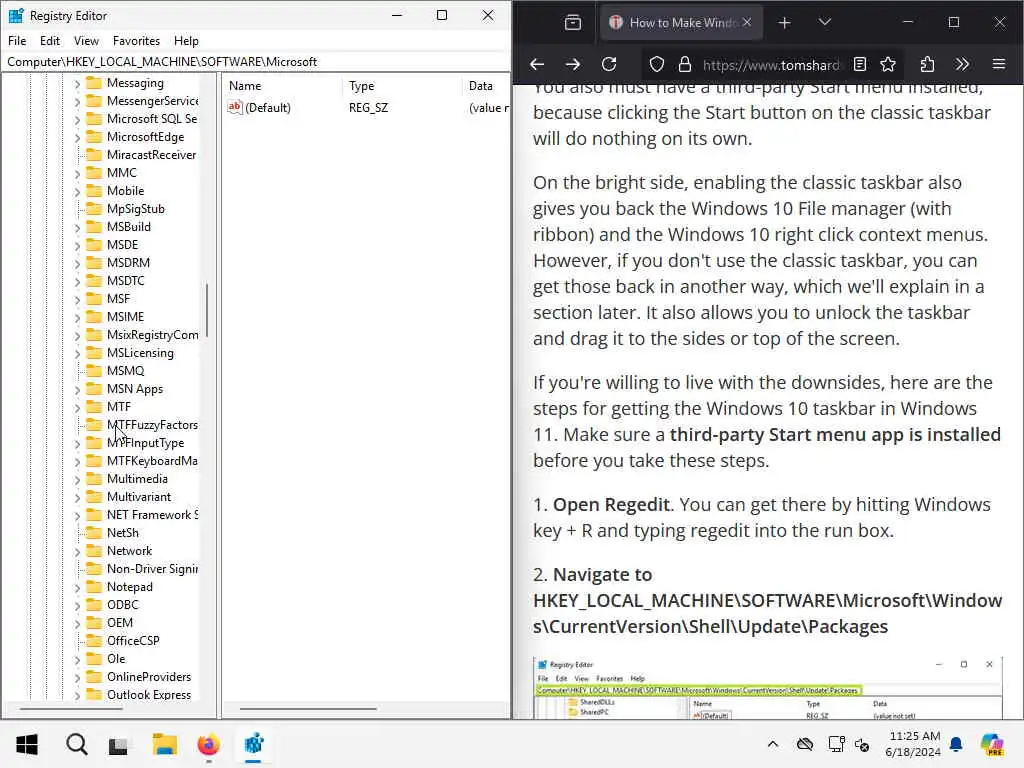
Task: Reload the page in Firefox
Action: (609, 64)
